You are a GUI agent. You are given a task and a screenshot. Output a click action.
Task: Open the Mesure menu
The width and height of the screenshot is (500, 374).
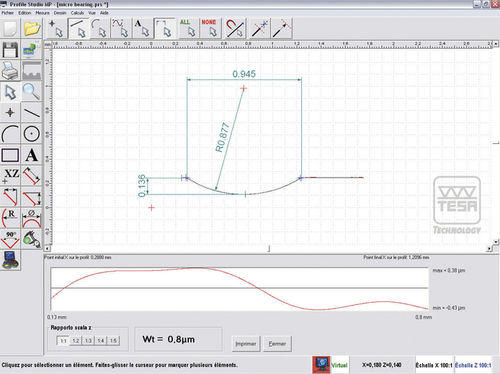pos(42,13)
